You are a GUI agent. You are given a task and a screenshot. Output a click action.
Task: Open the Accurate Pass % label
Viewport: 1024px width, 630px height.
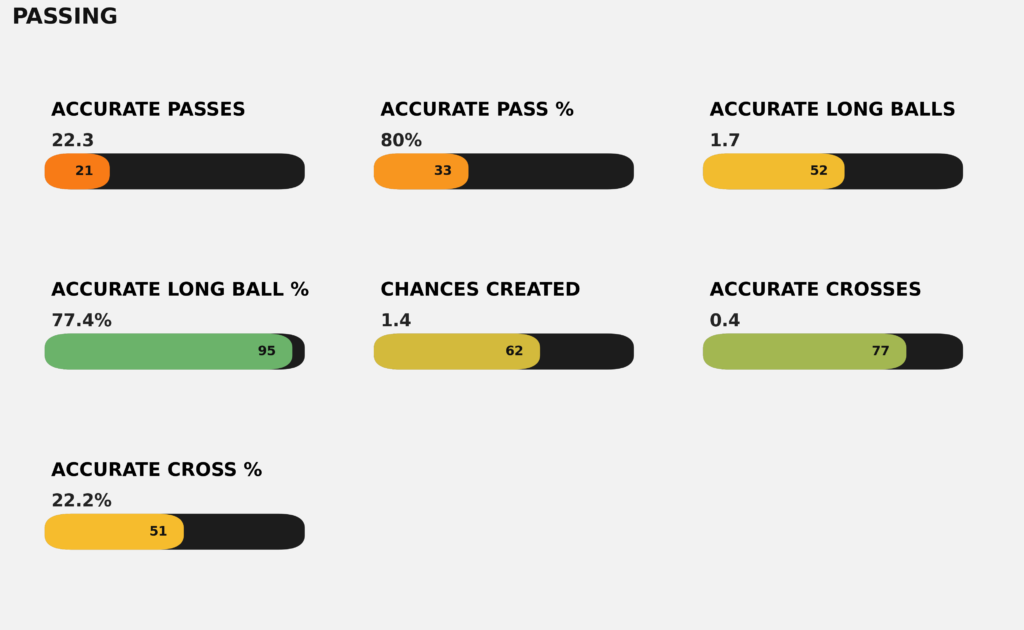(477, 110)
